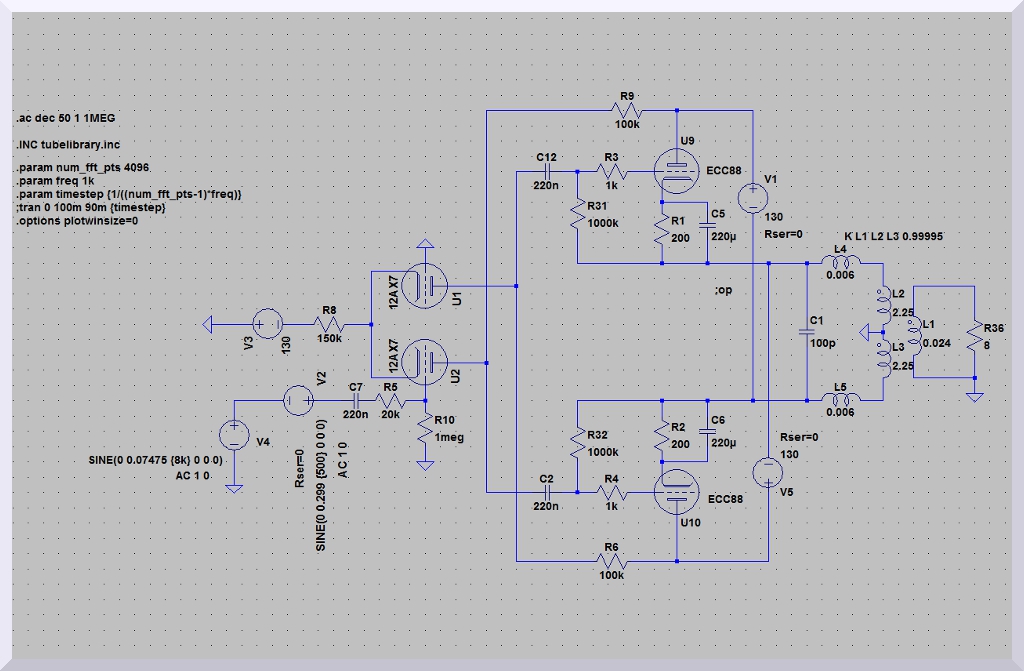Click the V3 voltage source circle
1024x671 pixels.
tap(267, 324)
